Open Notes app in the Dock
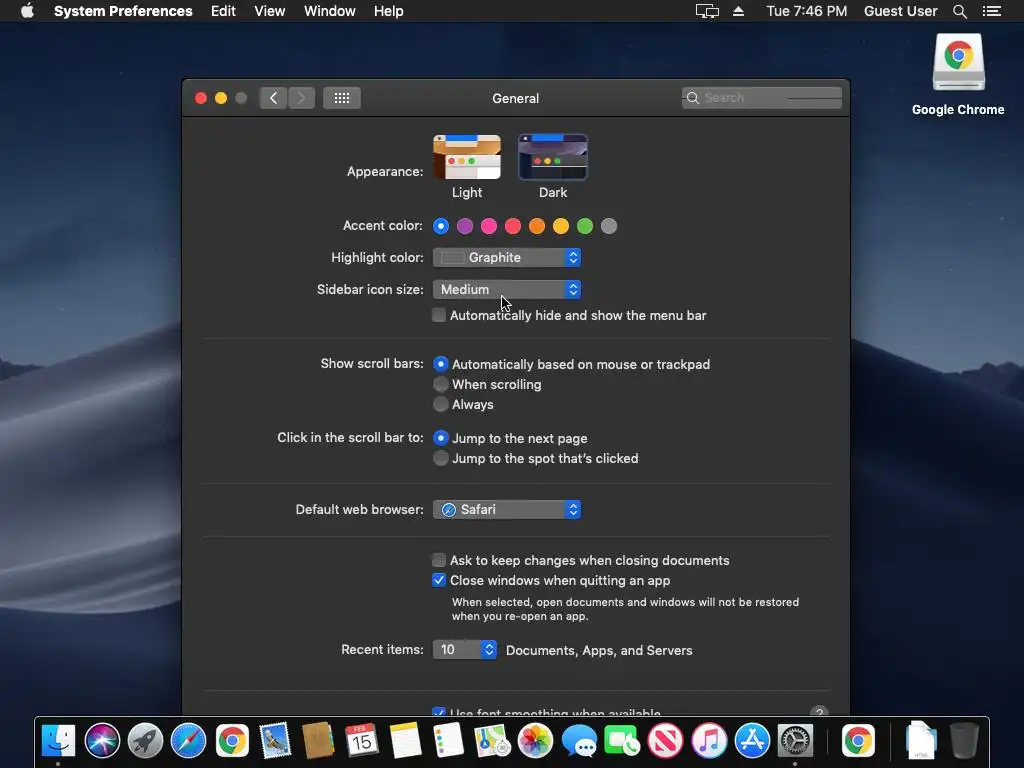The image size is (1024, 768). [x=405, y=741]
